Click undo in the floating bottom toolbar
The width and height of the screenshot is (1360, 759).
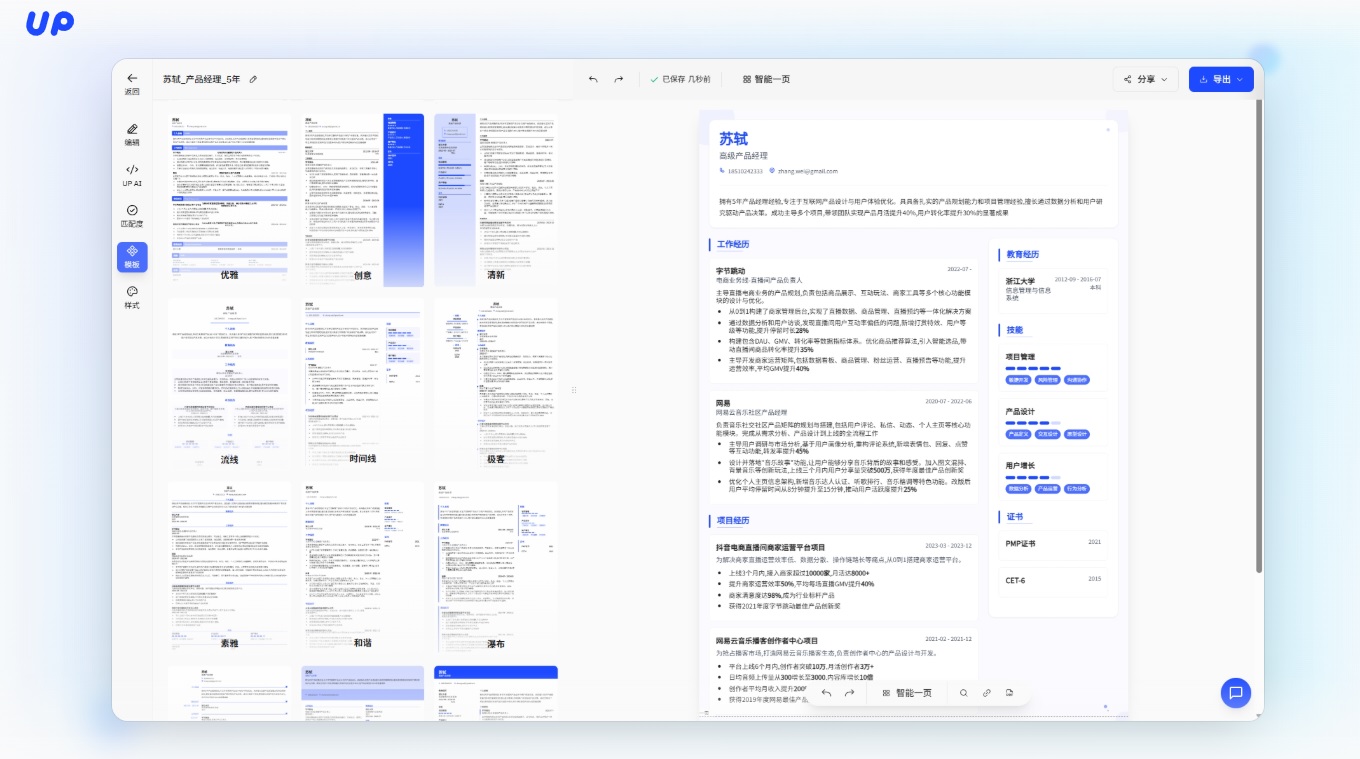tap(826, 692)
